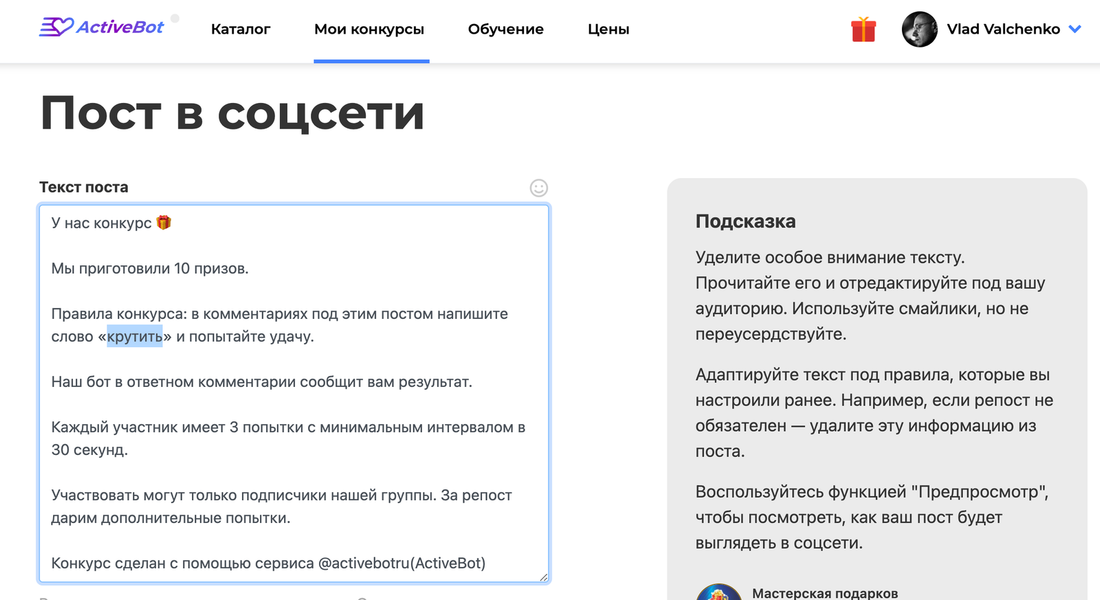Click the @activebotru mention in text
1100x600 pixels.
coord(365,563)
